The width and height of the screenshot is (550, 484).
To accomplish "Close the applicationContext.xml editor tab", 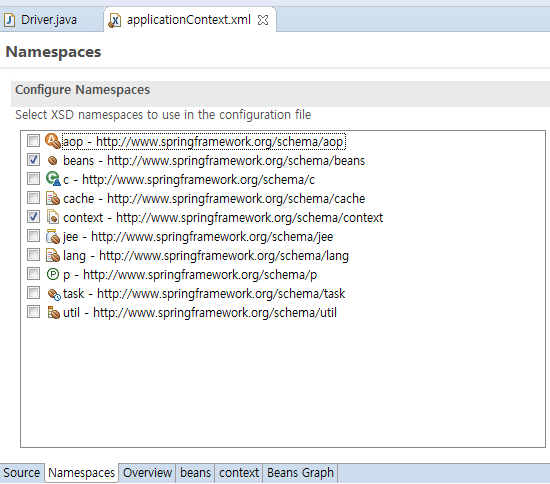I will coord(263,20).
